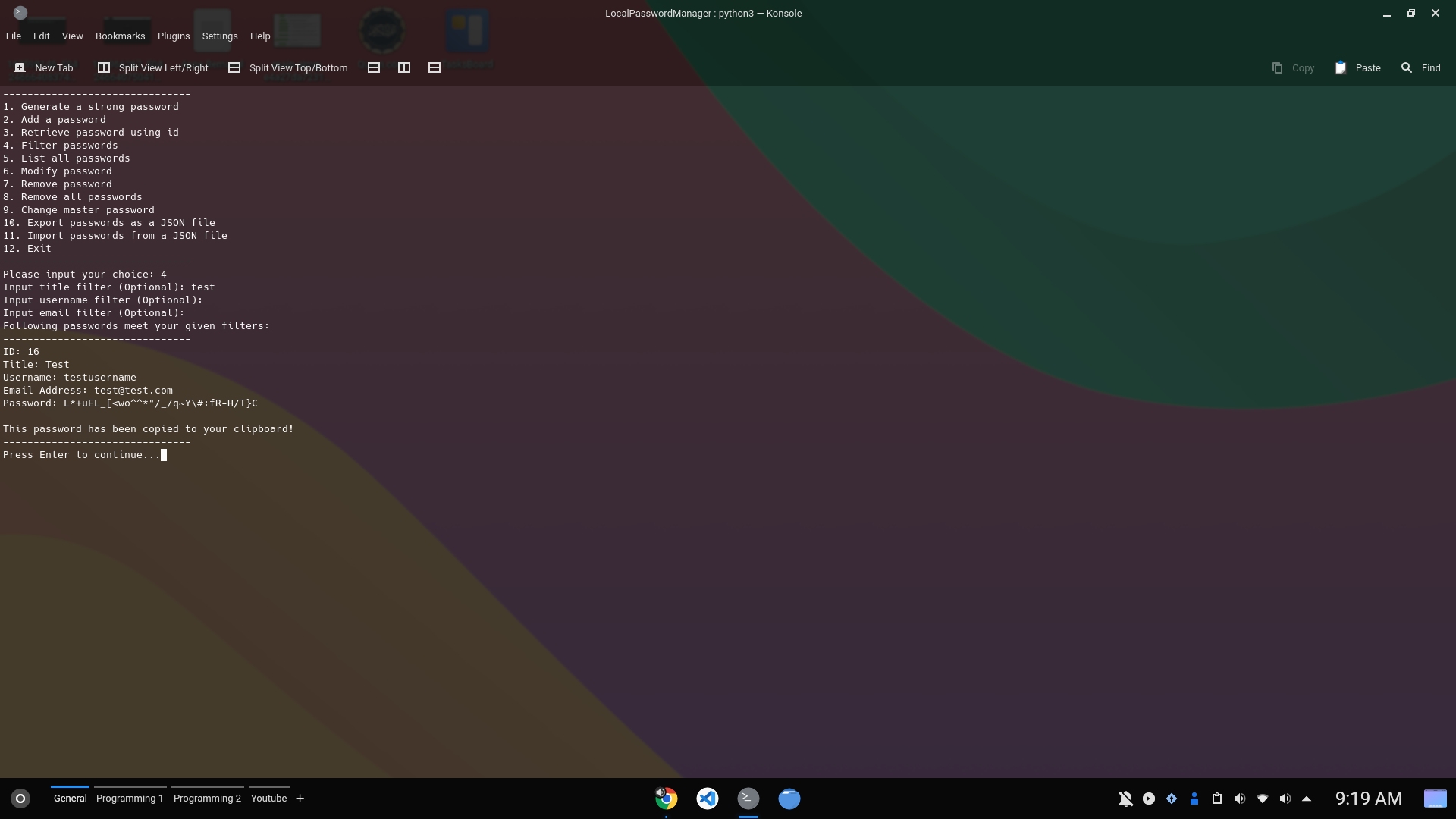The width and height of the screenshot is (1456, 819).
Task: Open Visual Studio Code from taskbar
Action: click(x=708, y=799)
